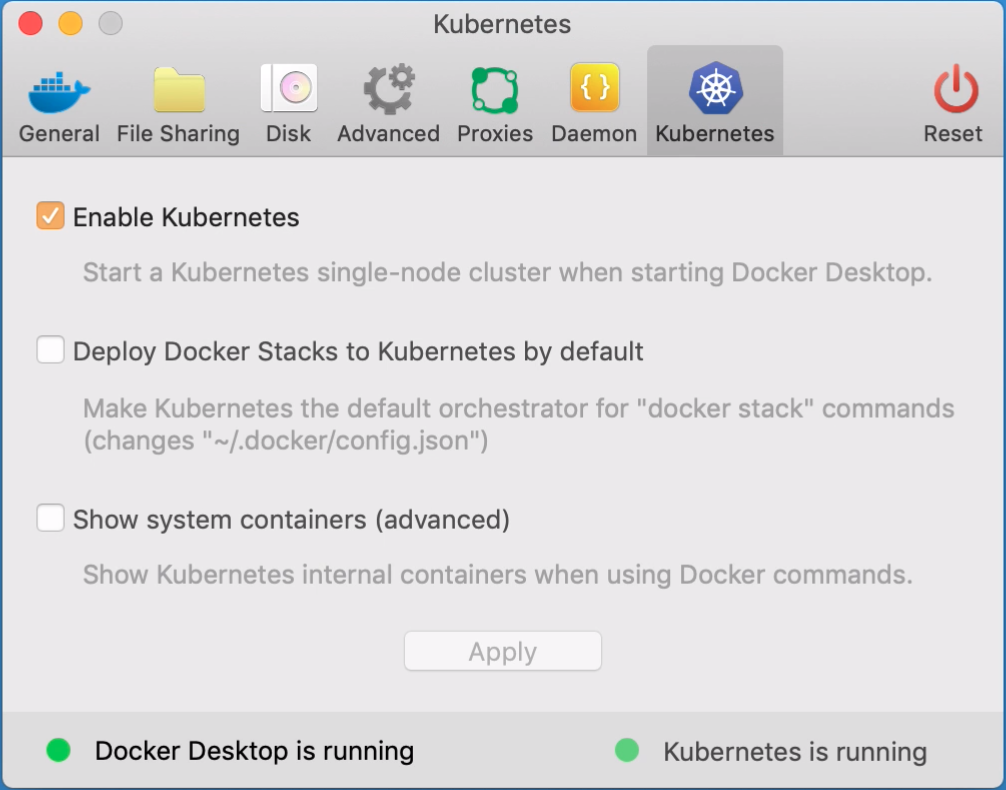Minimize the window with yellow button
The image size is (1006, 790).
point(71,24)
